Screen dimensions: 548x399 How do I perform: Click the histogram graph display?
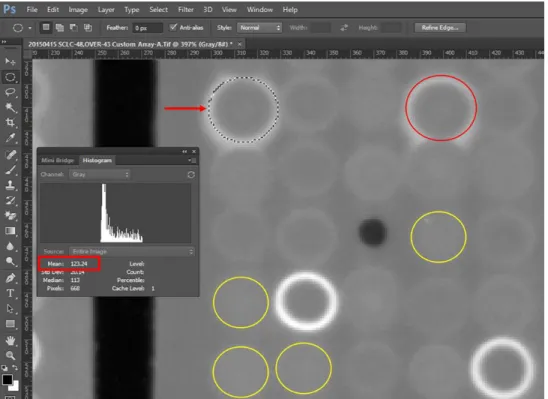(x=115, y=213)
